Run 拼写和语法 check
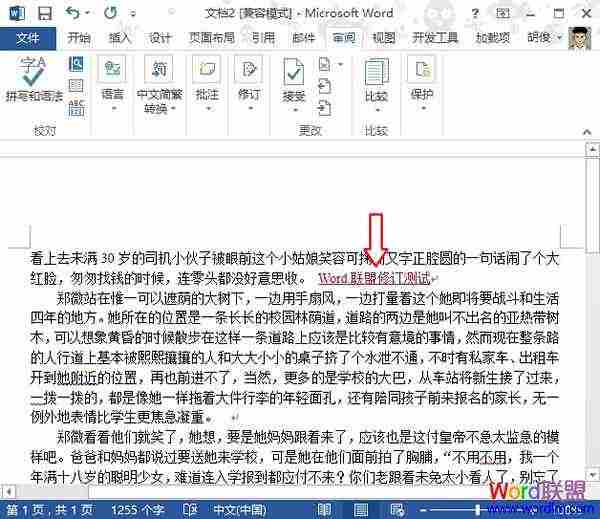Screen dimensions: 600x519 [x=34, y=80]
